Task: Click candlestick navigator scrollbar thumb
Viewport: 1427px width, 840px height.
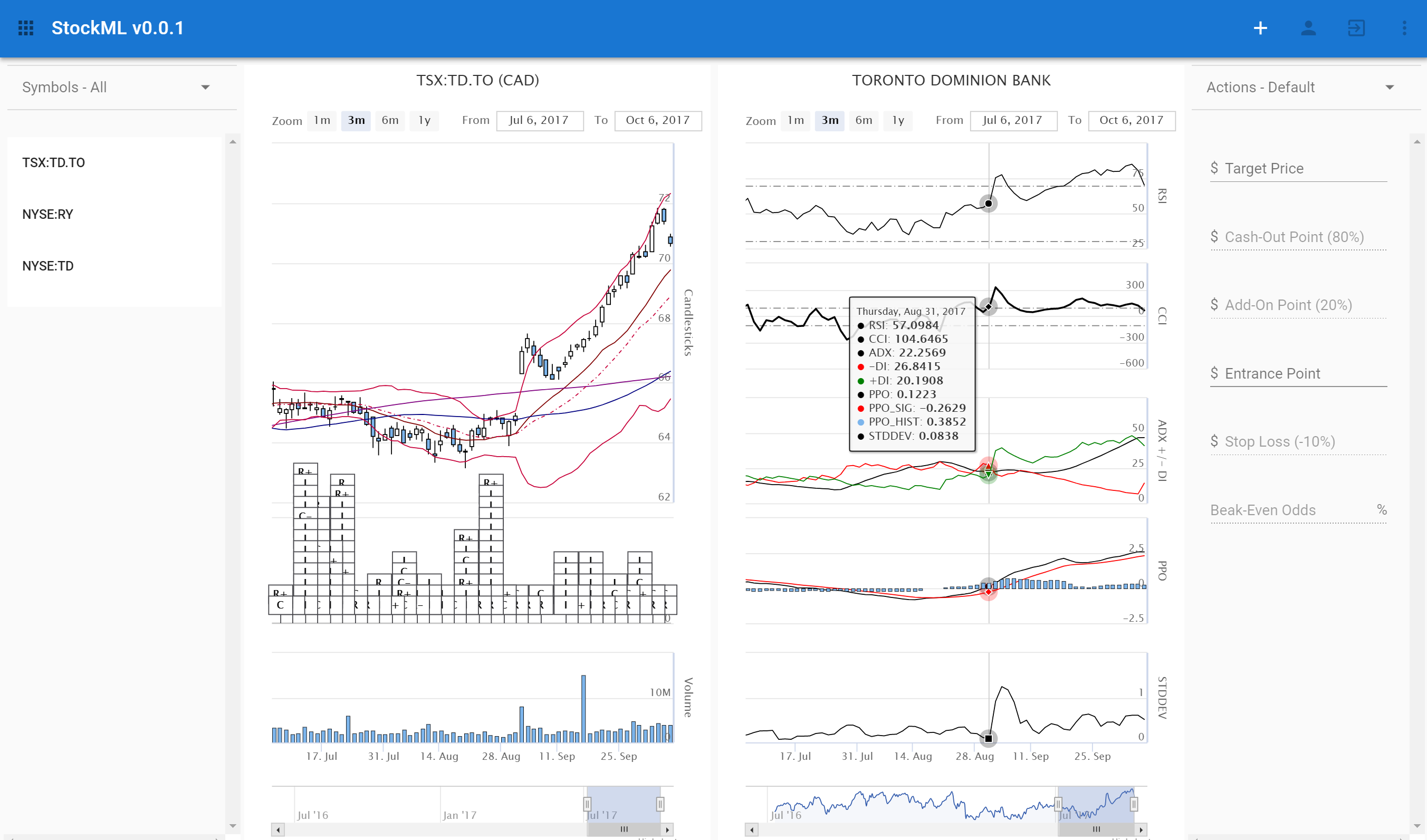Action: (624, 830)
